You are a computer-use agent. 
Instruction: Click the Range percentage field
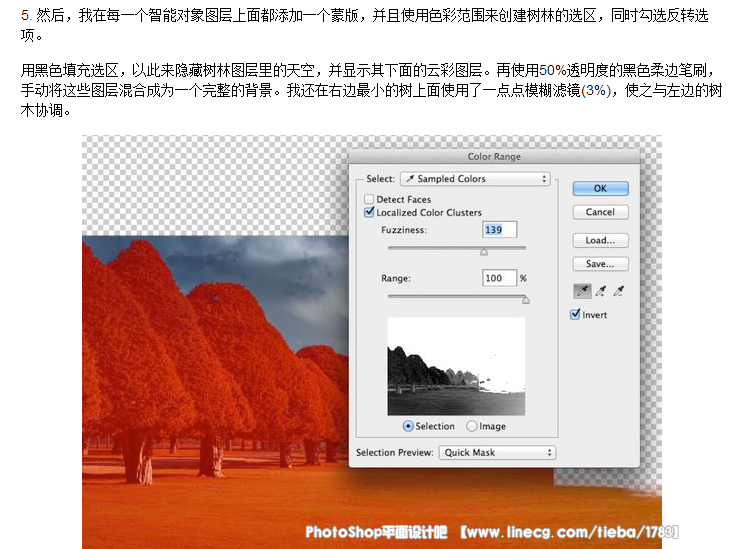[498, 278]
